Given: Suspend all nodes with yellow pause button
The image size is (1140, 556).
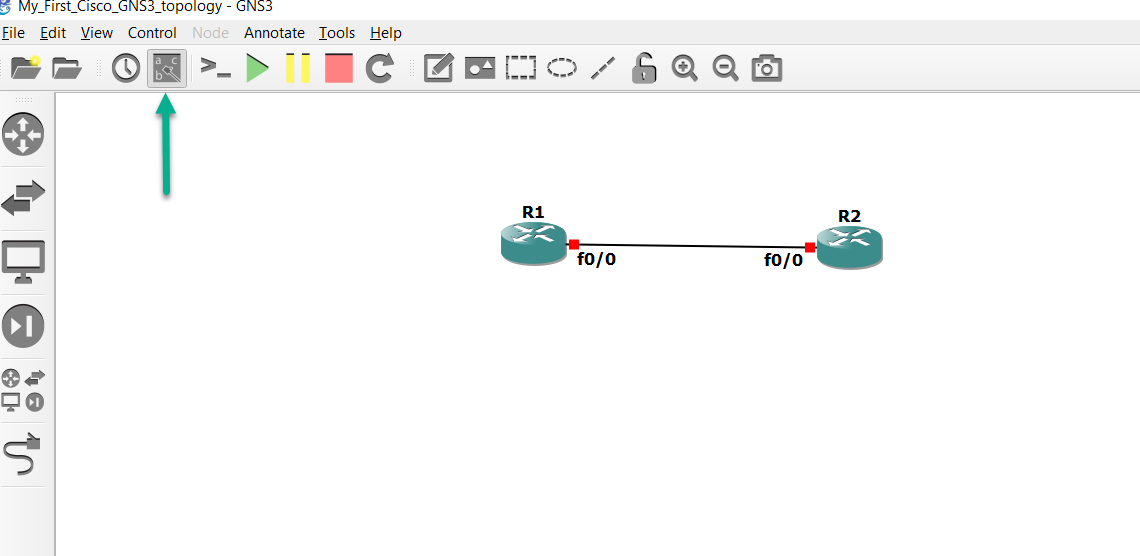Looking at the screenshot, I should (x=298, y=68).
